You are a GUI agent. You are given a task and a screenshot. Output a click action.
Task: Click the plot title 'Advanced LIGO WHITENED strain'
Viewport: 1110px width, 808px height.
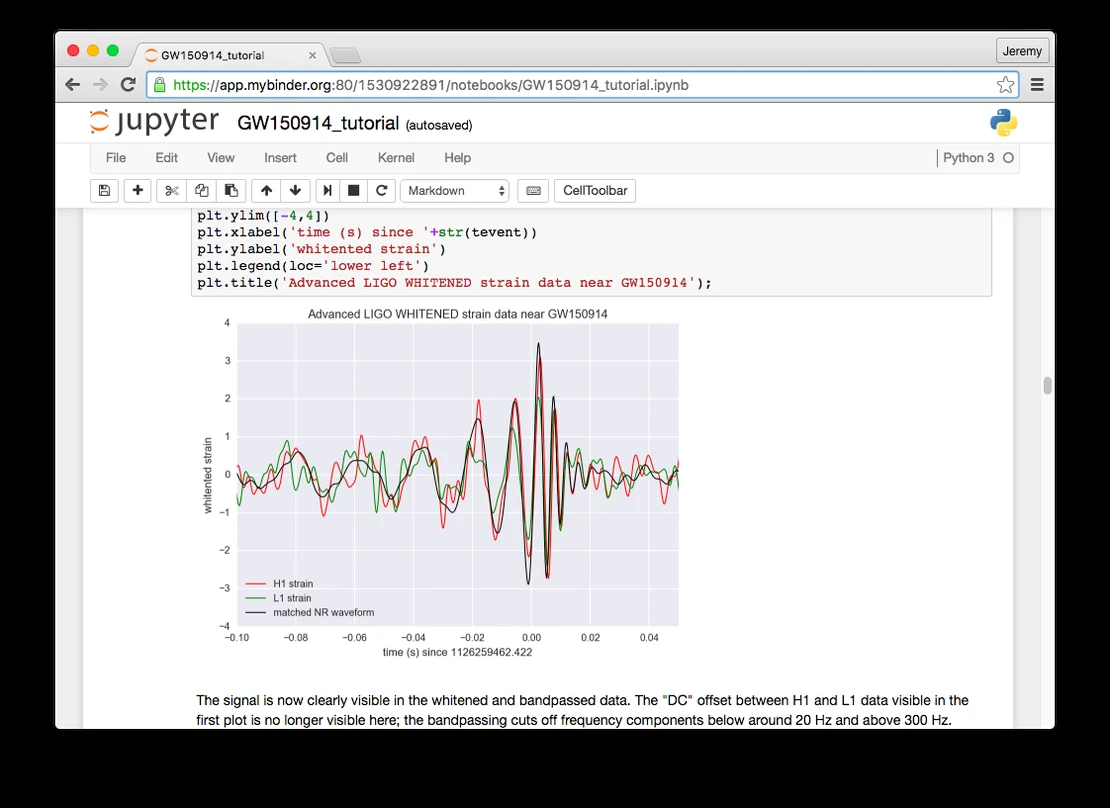457,314
